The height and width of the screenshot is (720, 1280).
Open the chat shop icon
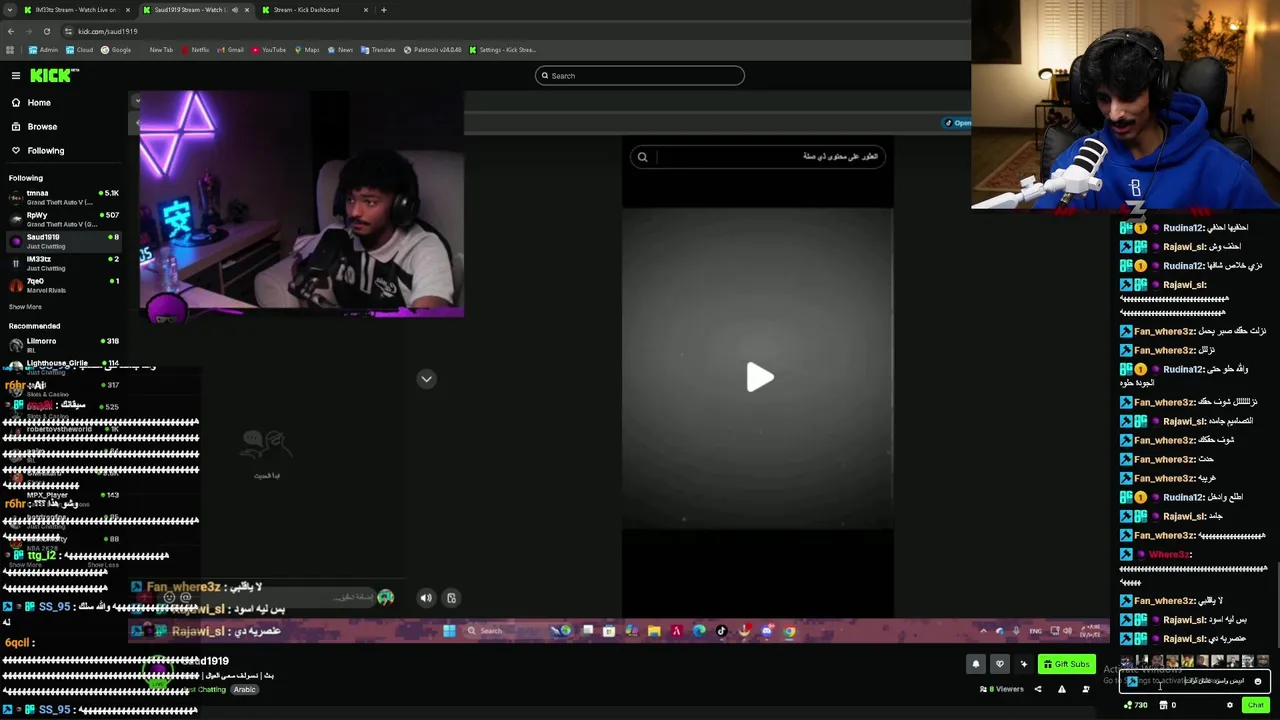[1163, 705]
